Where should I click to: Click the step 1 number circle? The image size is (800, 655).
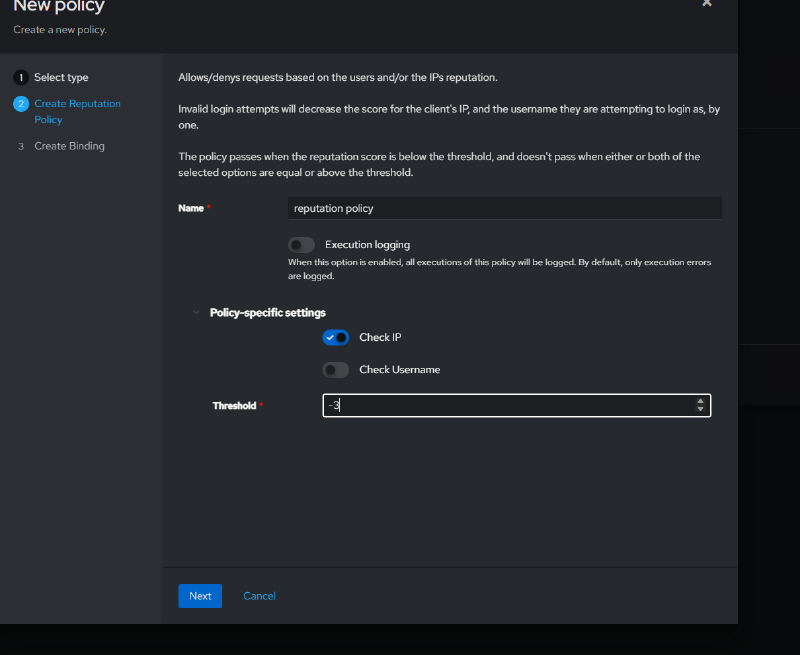[x=21, y=78]
